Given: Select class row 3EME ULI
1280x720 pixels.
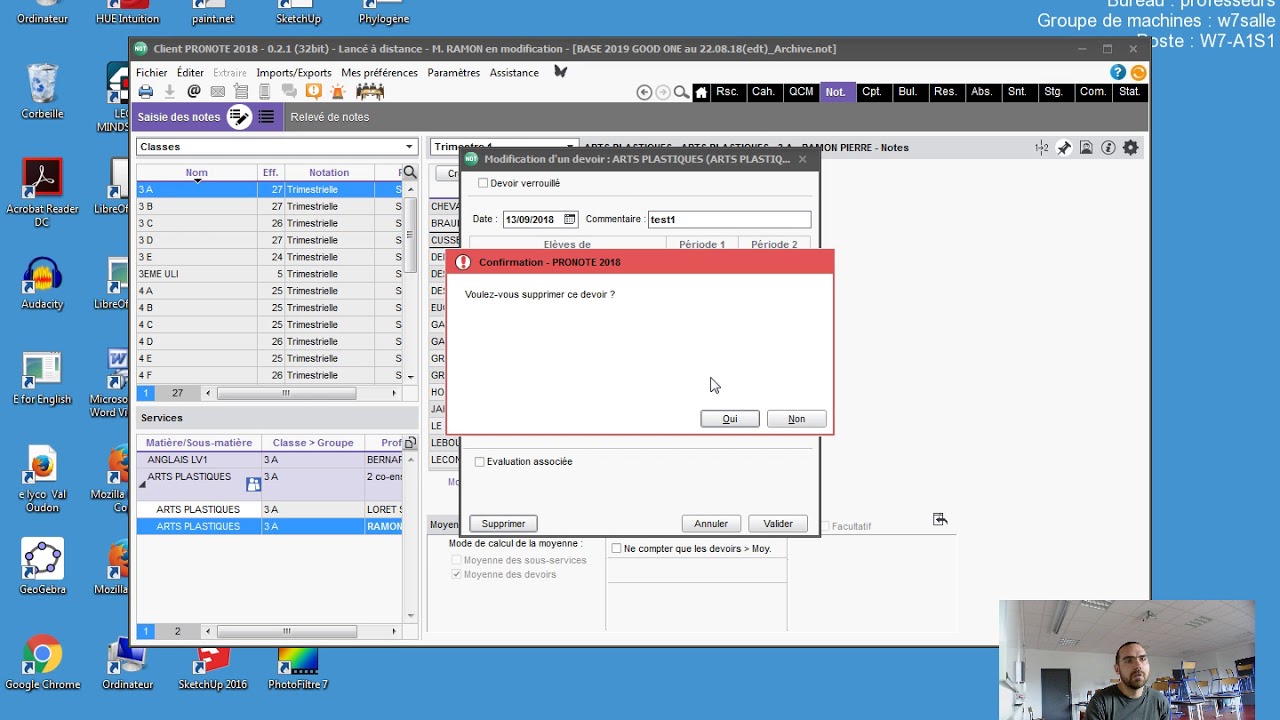Looking at the screenshot, I should (x=270, y=274).
